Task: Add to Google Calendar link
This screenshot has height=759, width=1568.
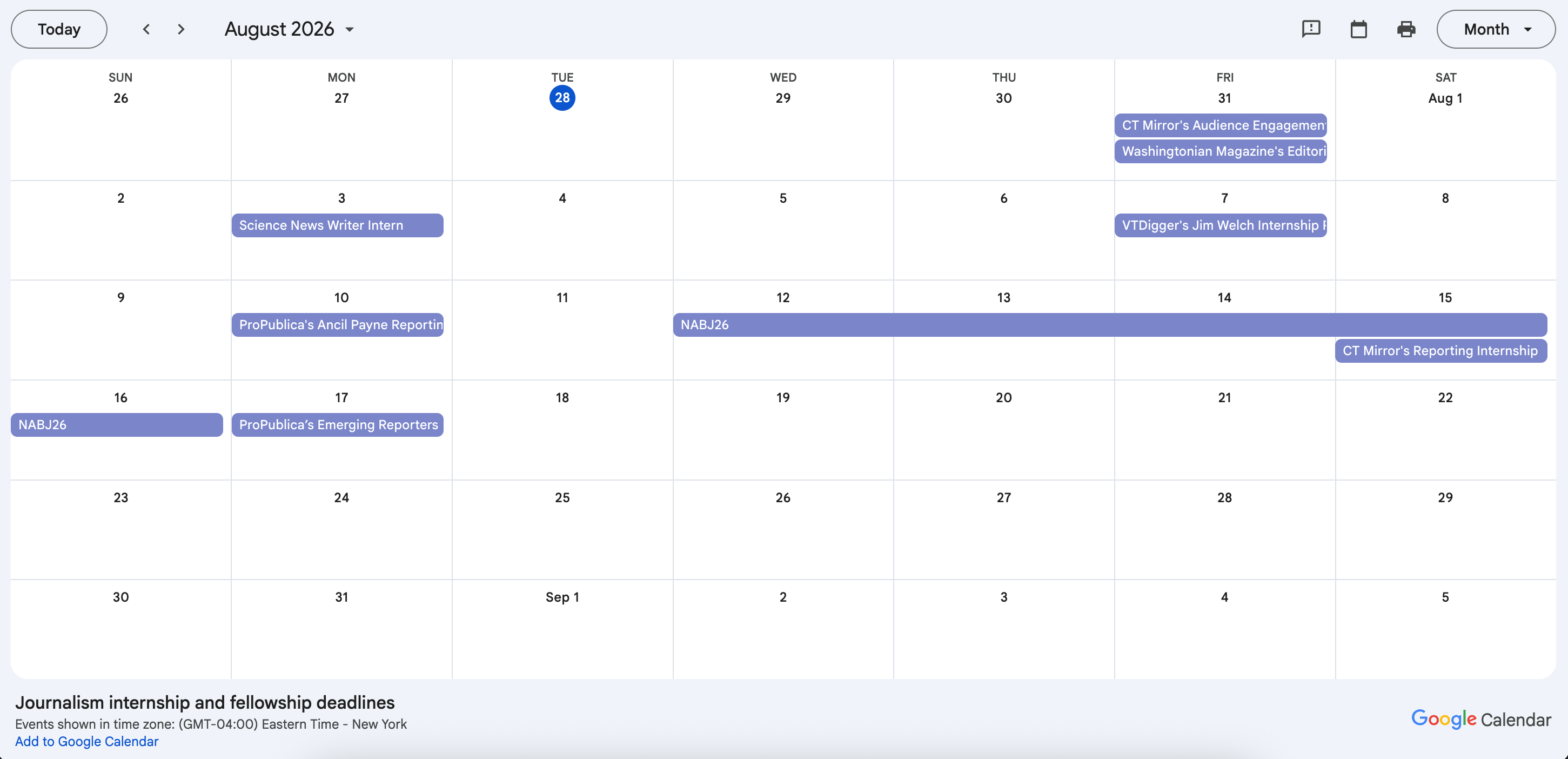Action: coord(86,741)
